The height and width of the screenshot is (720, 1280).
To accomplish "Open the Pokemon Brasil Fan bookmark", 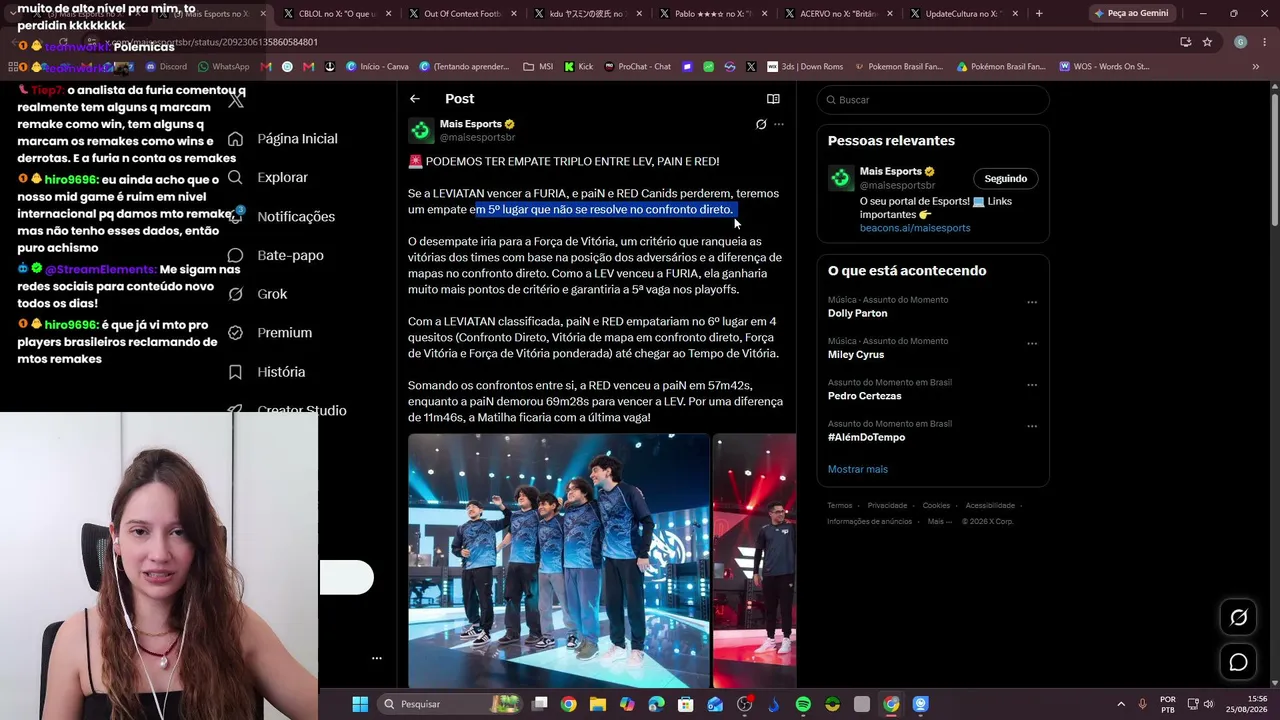I will (897, 67).
